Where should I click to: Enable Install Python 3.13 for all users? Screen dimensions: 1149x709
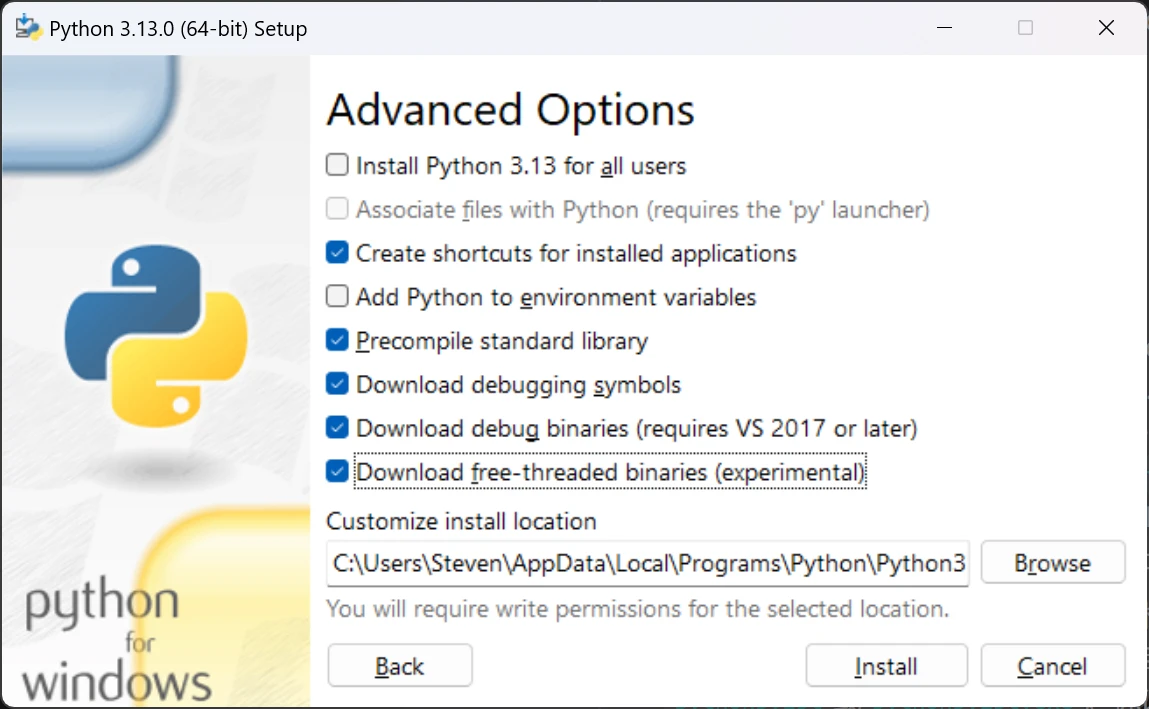pos(338,165)
